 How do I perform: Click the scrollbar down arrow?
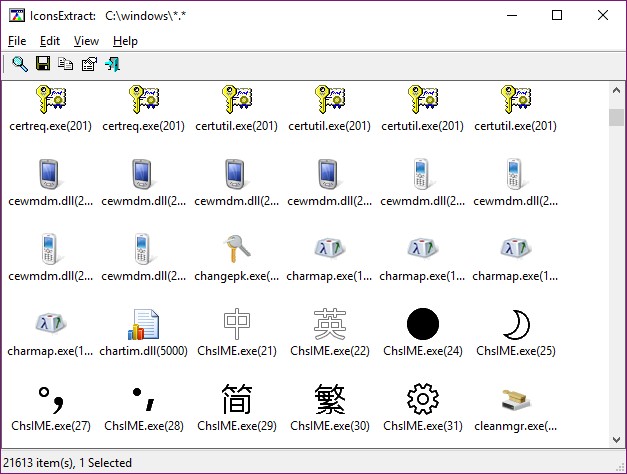617,441
